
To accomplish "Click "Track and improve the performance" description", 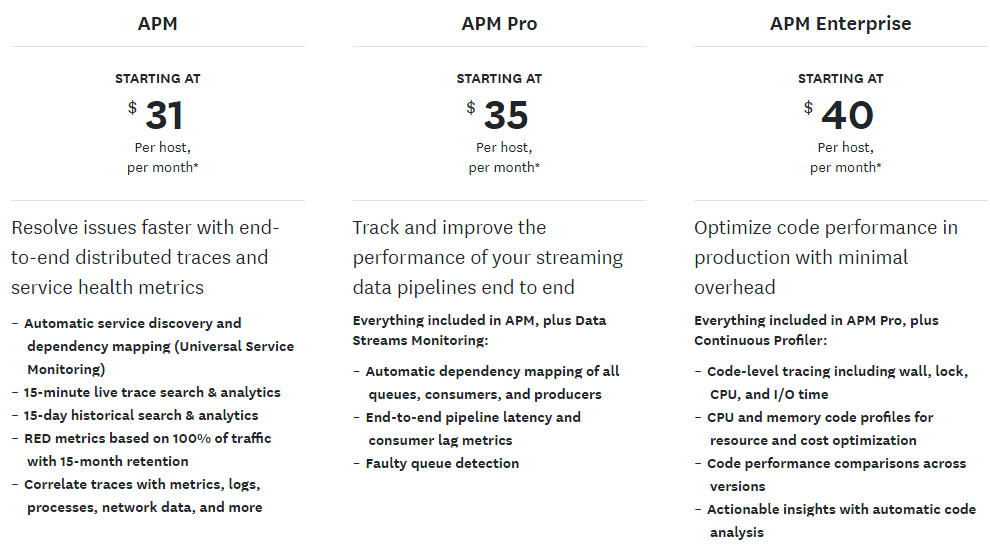I will 487,257.
